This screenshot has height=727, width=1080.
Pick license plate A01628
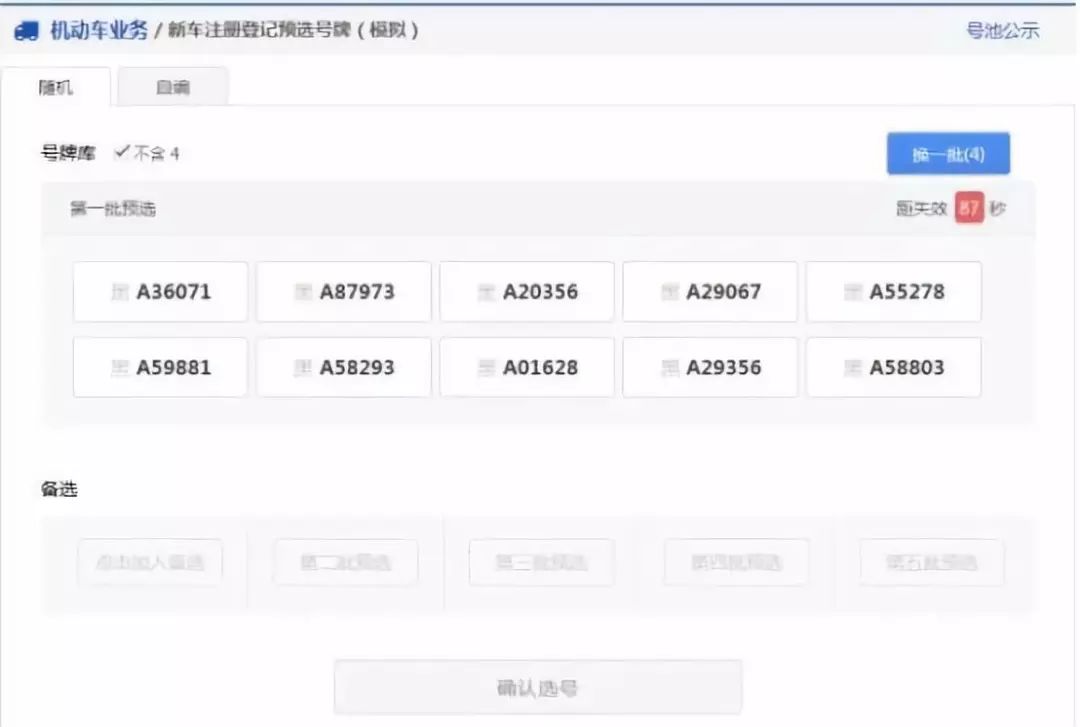coord(527,367)
